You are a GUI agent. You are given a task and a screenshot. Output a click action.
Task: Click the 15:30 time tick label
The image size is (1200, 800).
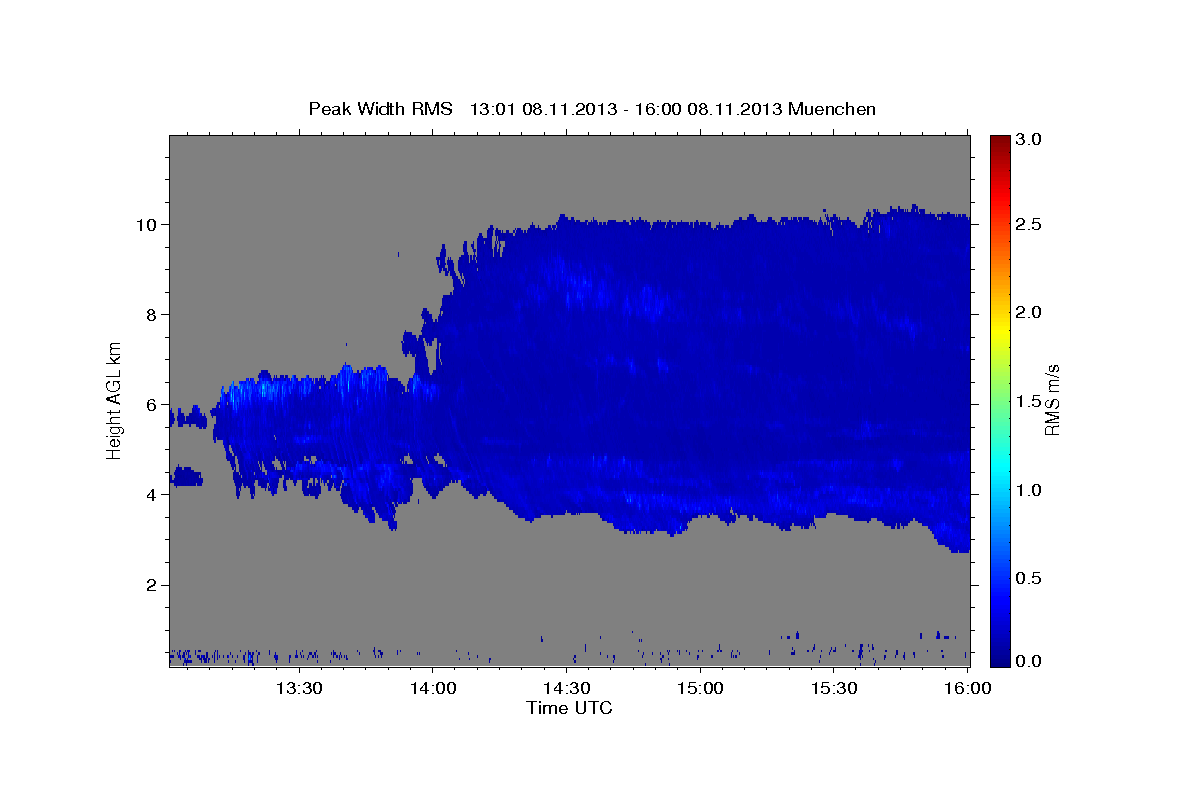pyautogui.click(x=834, y=688)
